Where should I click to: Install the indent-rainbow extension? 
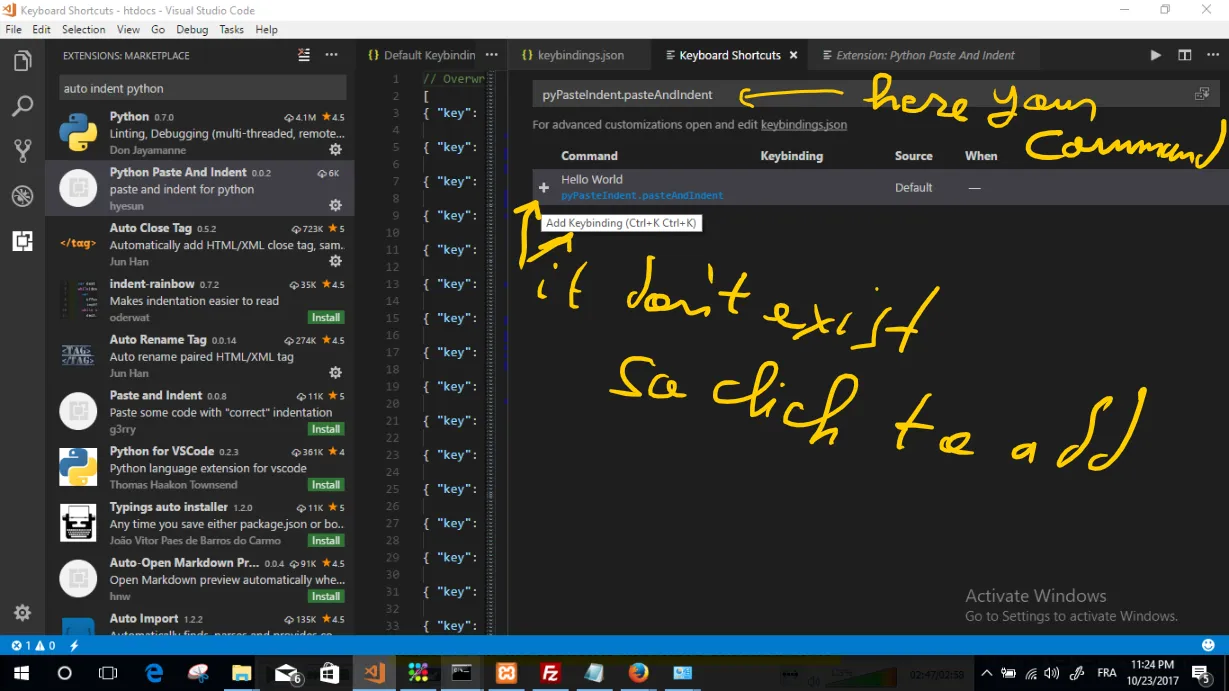(x=326, y=318)
